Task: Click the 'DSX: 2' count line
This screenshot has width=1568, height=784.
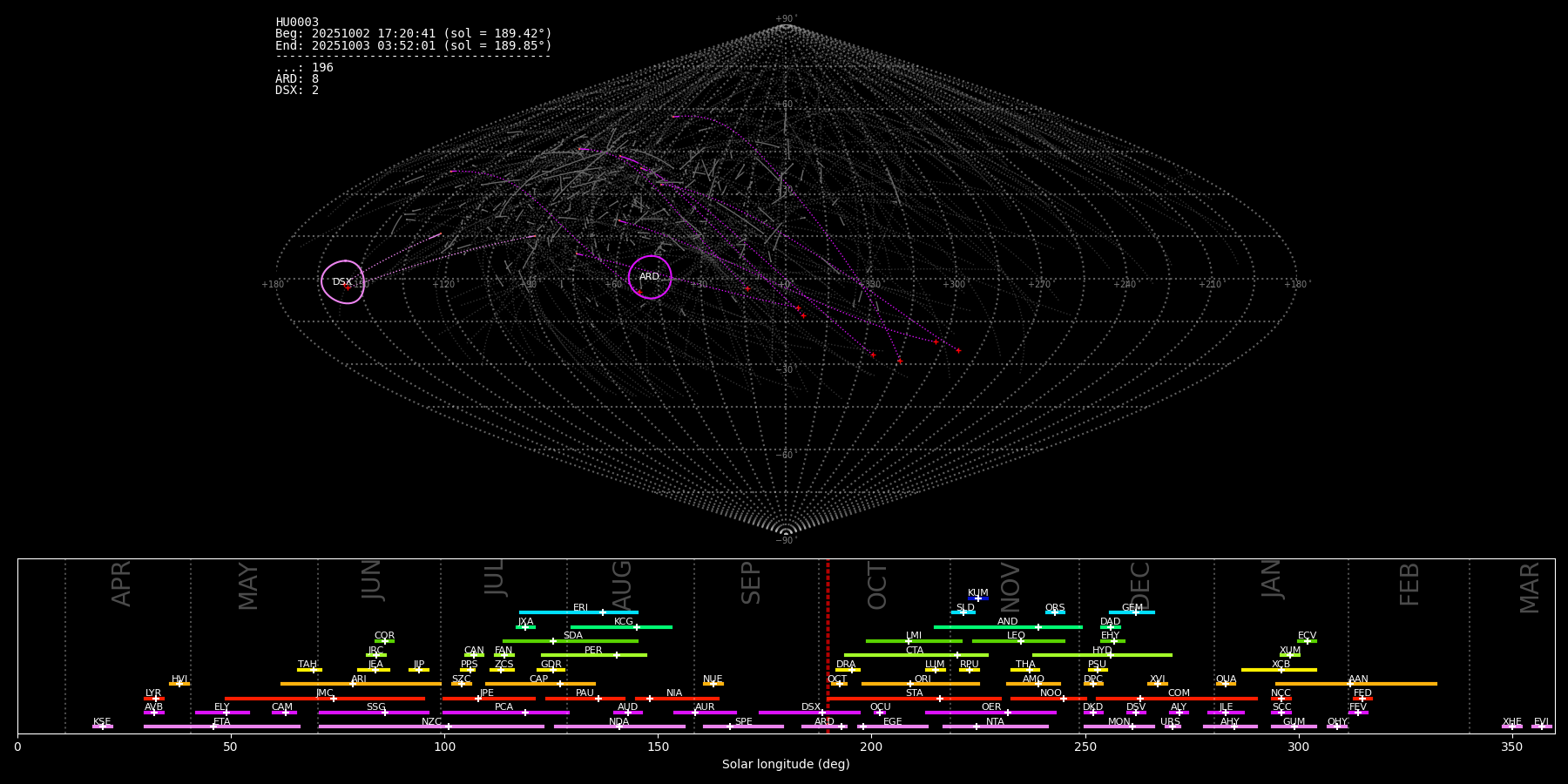Action: click(x=297, y=91)
